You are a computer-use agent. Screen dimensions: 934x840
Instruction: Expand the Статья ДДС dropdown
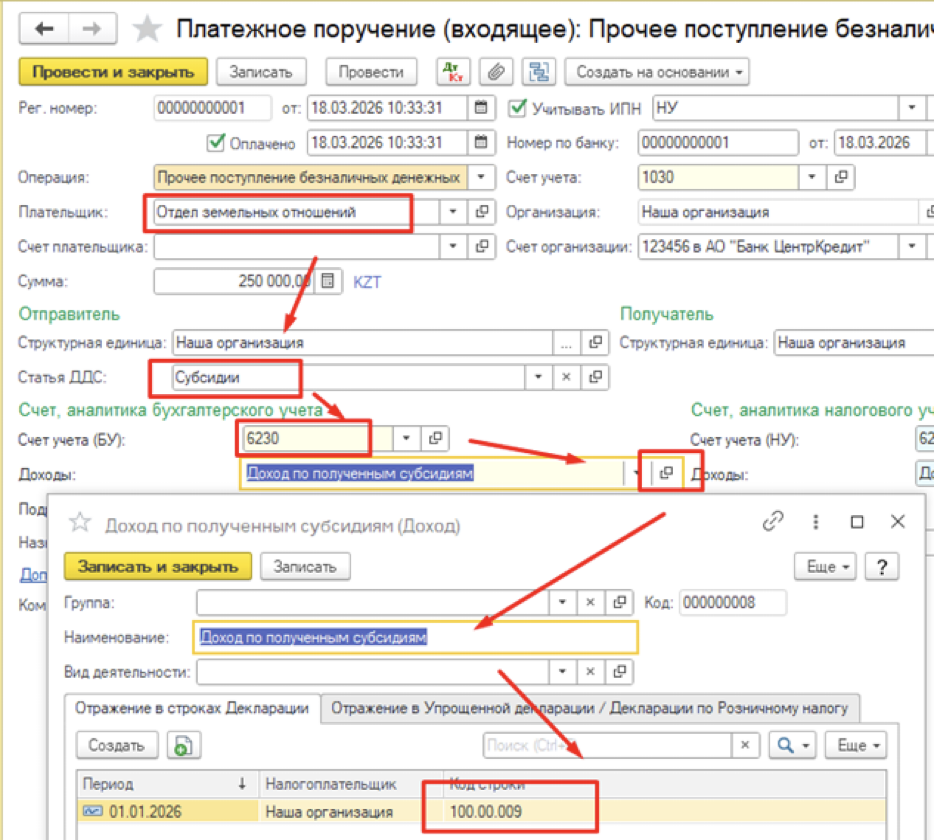point(540,377)
